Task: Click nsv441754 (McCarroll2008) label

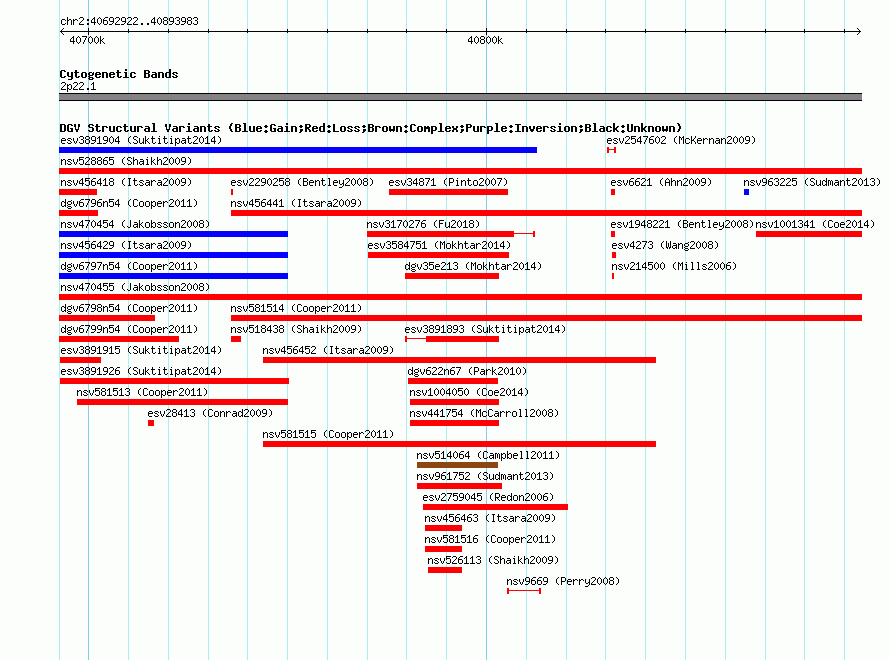Action: click(484, 413)
